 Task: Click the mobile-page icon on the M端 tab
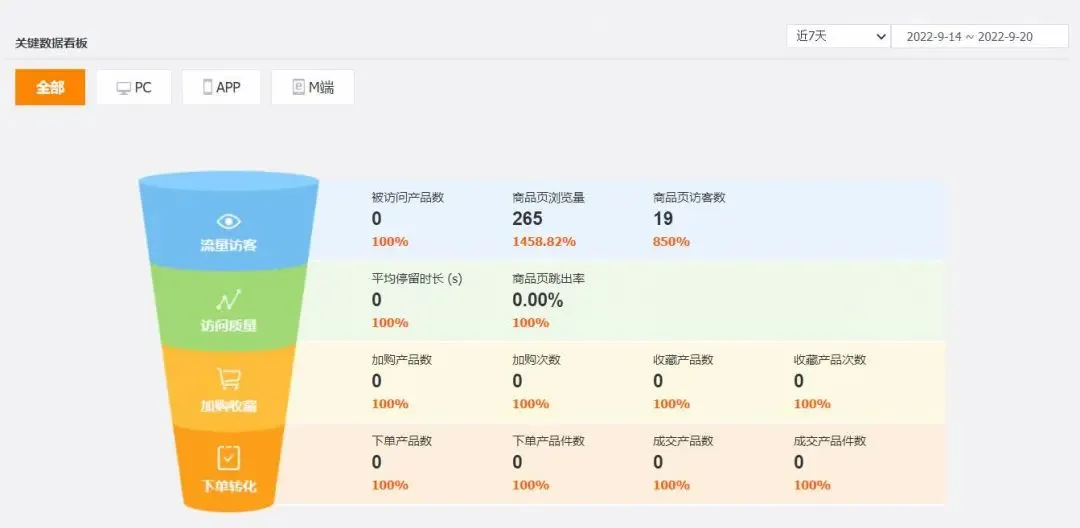click(298, 87)
